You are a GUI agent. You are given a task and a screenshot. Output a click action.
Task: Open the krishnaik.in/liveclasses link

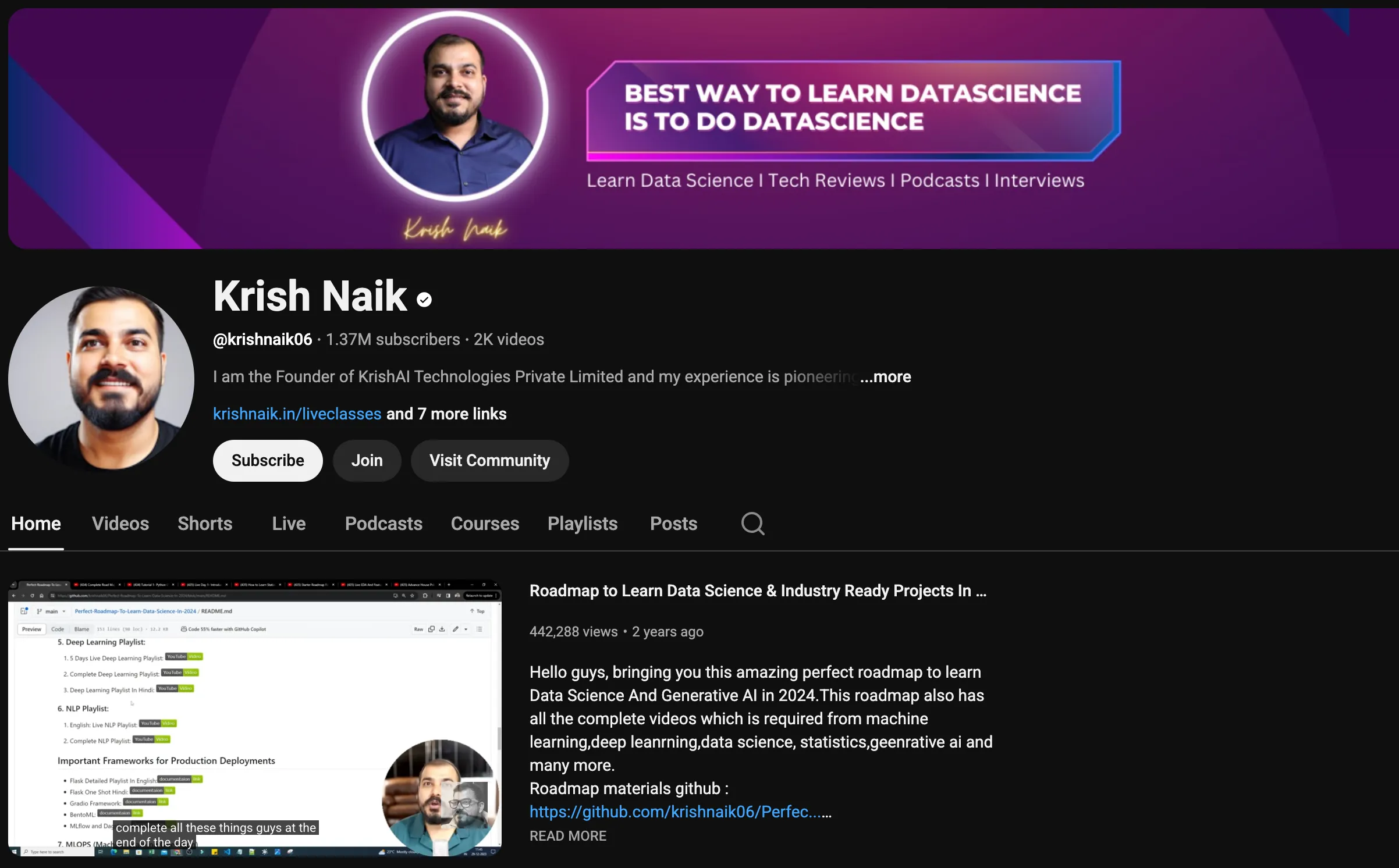[297, 414]
